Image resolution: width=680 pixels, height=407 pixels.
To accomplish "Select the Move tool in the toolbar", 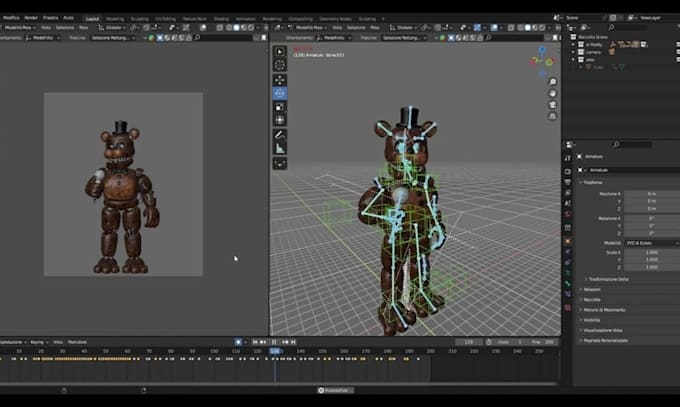I will click(x=280, y=80).
